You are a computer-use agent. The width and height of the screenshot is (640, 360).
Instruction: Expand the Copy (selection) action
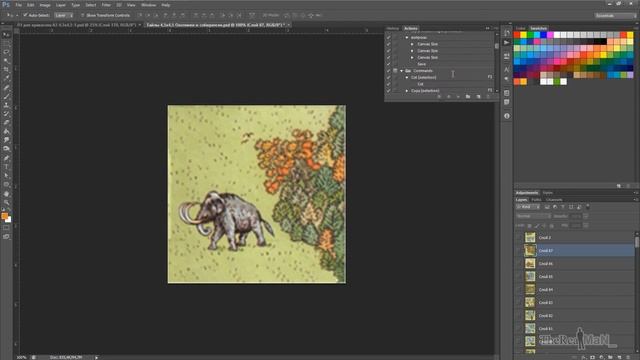[x=407, y=91]
